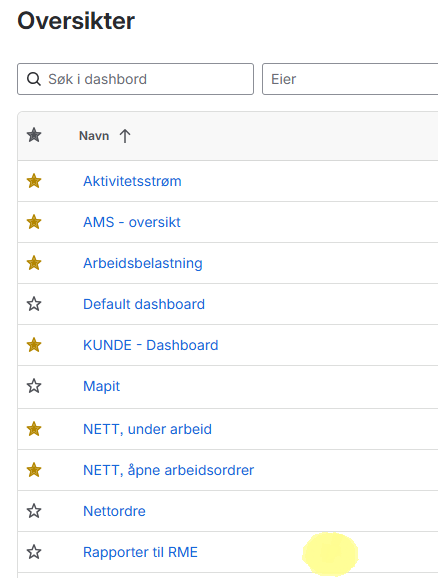The image size is (438, 587).
Task: Toggle star for NETT, under arbeid
Action: point(34,429)
